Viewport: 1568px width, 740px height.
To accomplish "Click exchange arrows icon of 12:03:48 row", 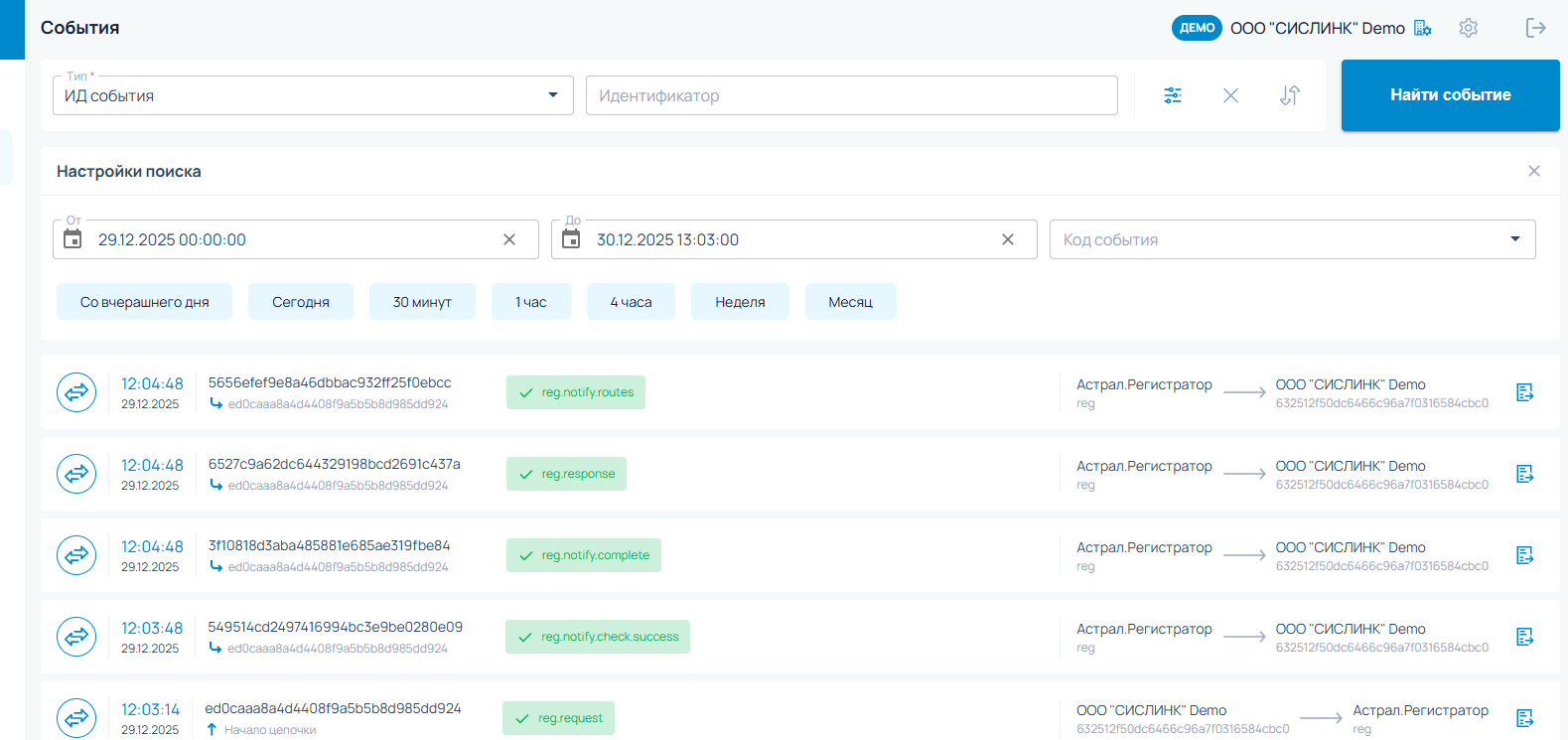I will tap(76, 637).
